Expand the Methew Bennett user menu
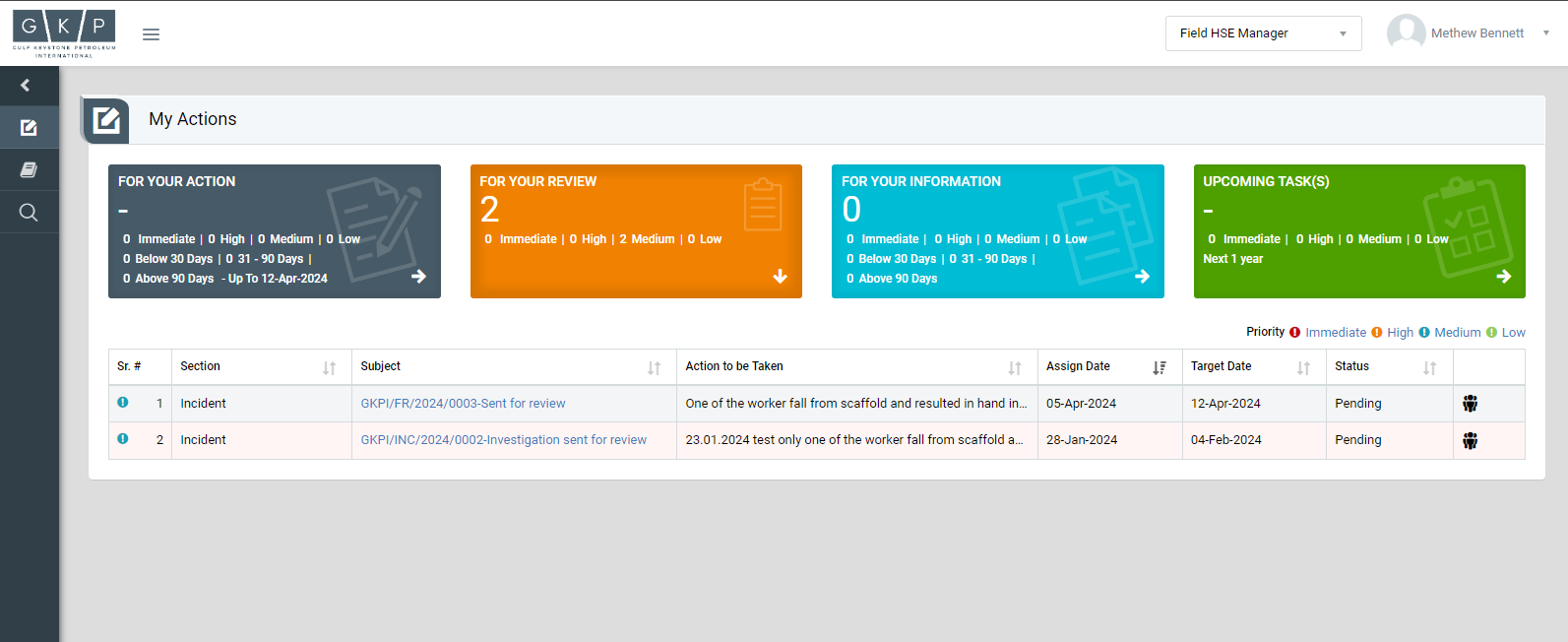 (x=1476, y=33)
